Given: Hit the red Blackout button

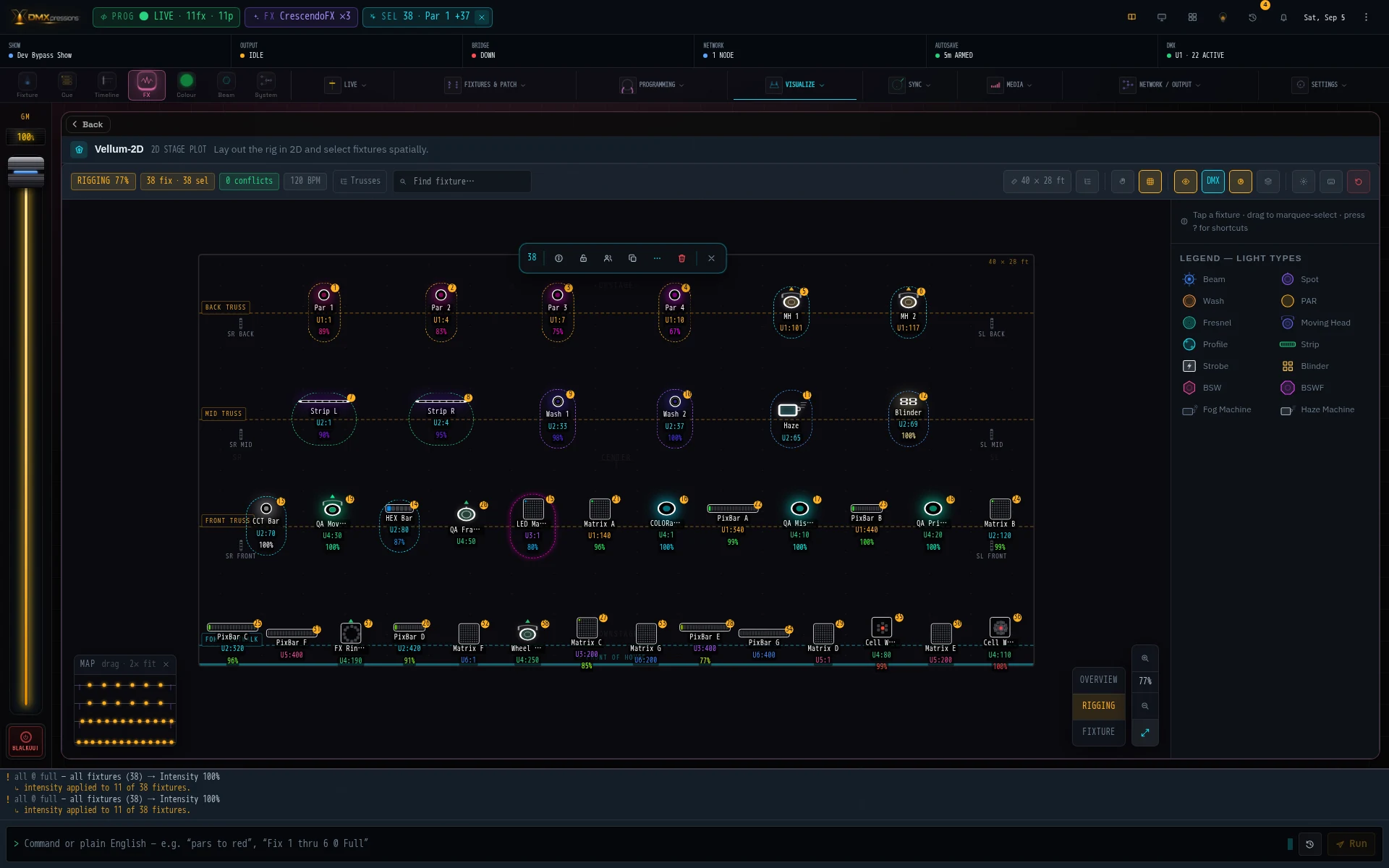Looking at the screenshot, I should click(26, 741).
